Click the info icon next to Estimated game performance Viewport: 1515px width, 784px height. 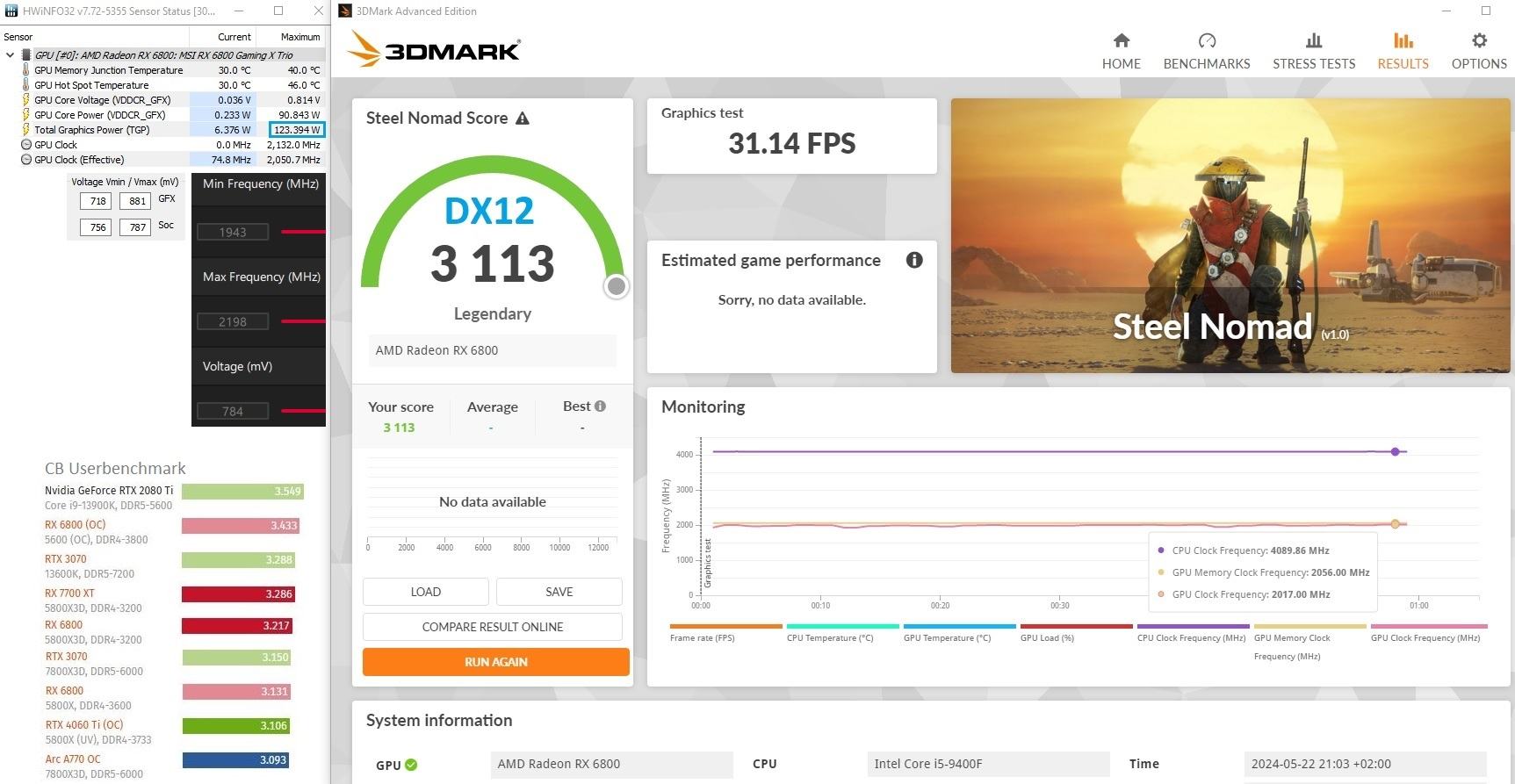pos(914,260)
